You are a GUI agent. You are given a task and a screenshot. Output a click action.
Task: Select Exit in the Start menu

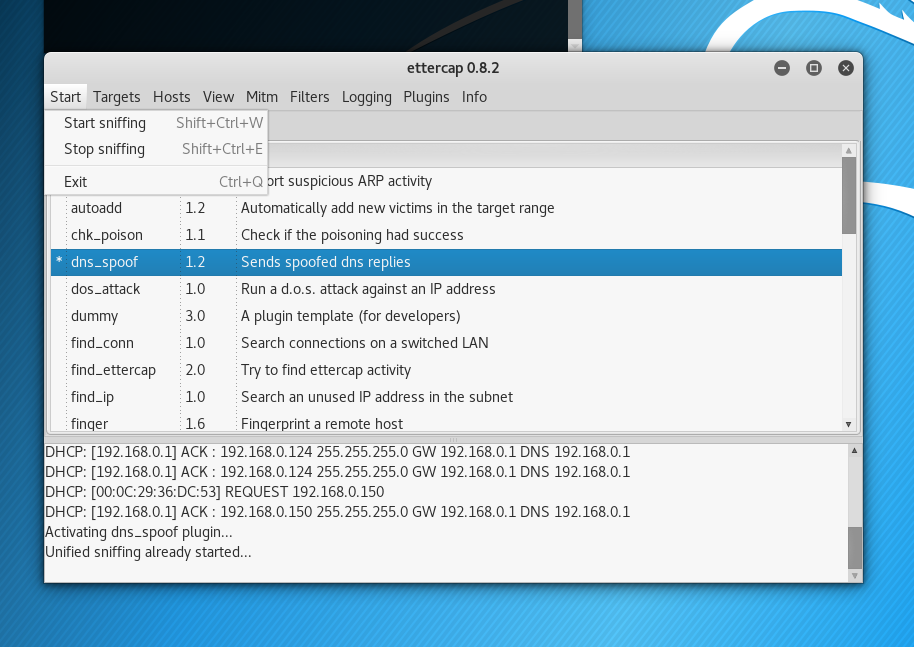[x=156, y=182]
